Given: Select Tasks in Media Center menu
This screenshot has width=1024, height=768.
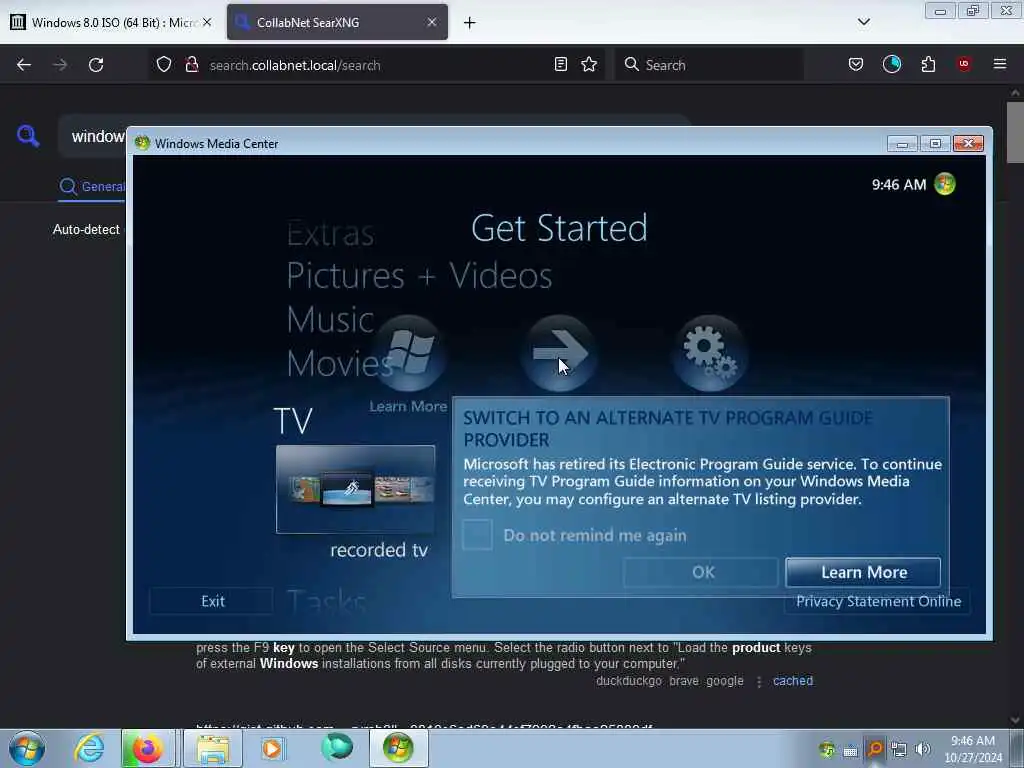Looking at the screenshot, I should click(327, 601).
